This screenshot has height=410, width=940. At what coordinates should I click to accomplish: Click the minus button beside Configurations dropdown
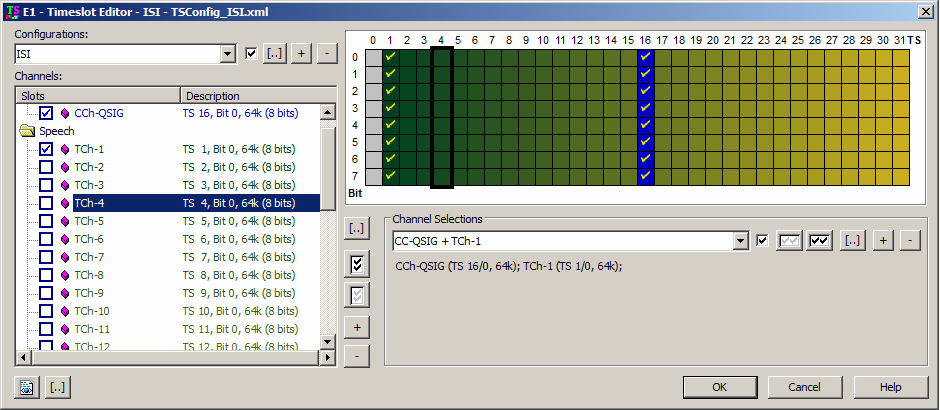(326, 53)
